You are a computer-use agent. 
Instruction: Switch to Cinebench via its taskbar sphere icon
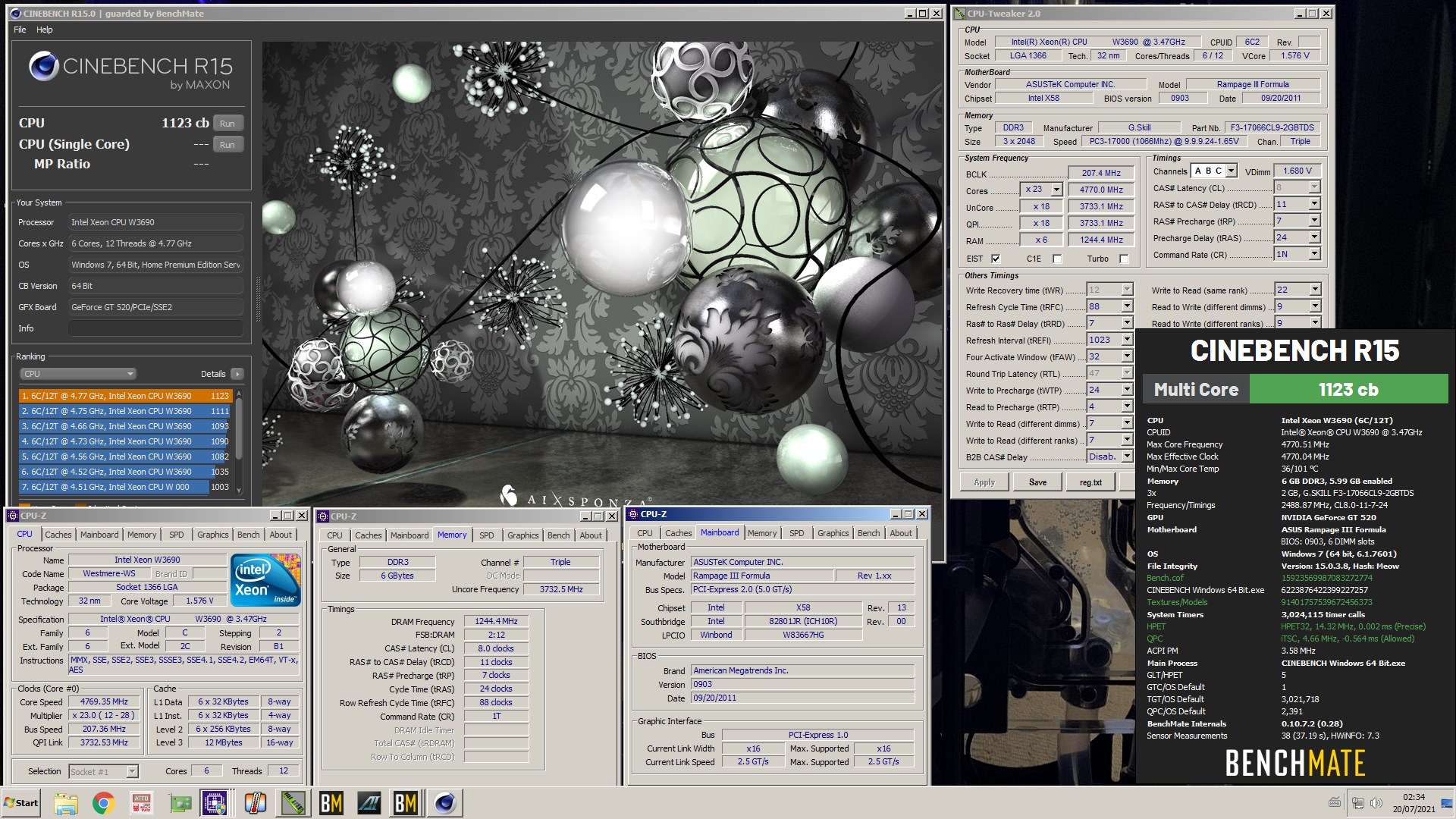445,803
